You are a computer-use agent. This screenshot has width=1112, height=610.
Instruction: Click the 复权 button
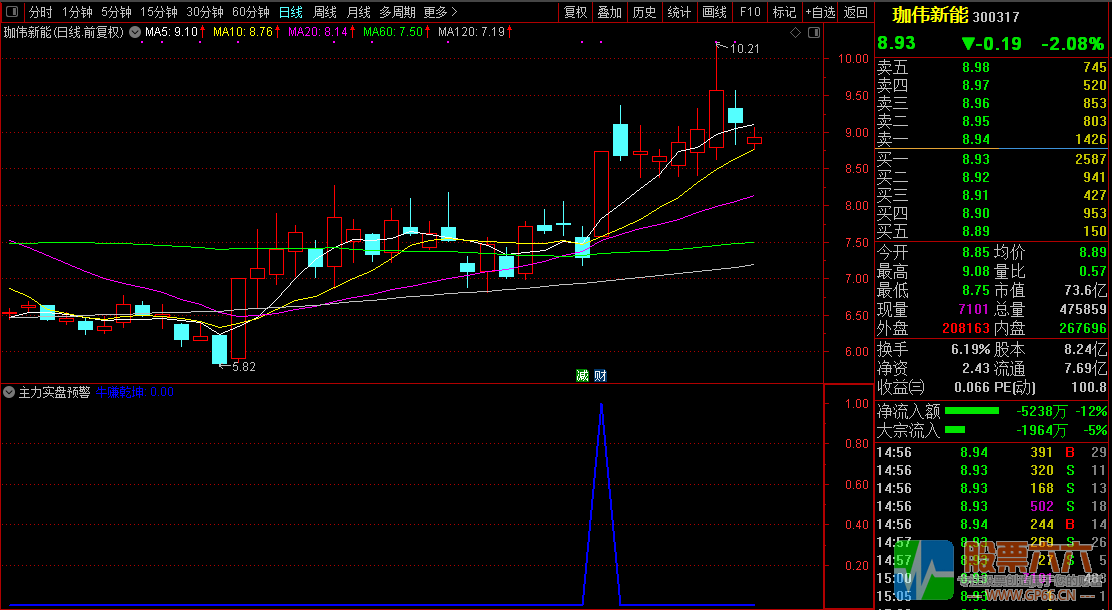[x=575, y=12]
